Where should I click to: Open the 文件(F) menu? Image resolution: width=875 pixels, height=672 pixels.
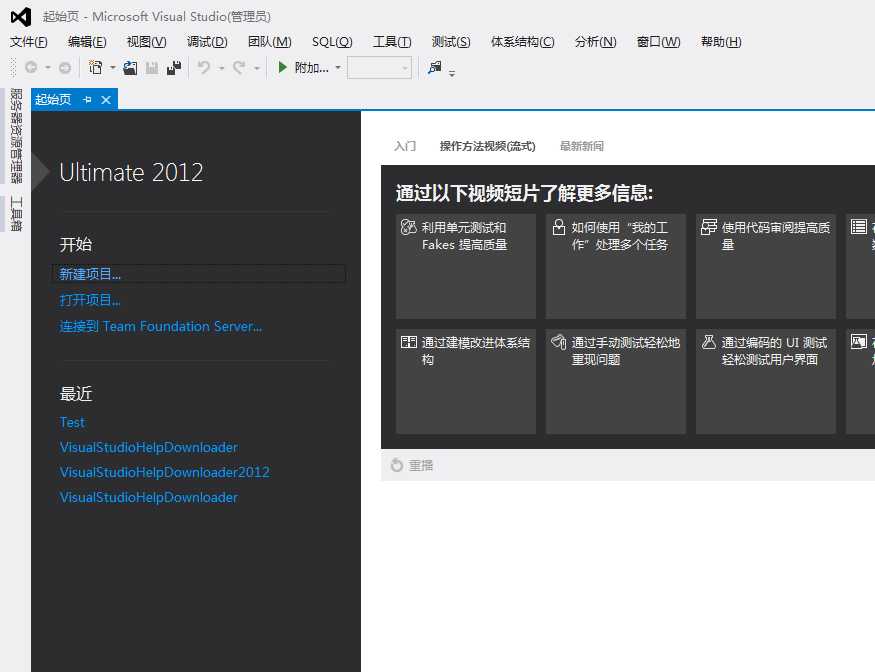click(28, 42)
